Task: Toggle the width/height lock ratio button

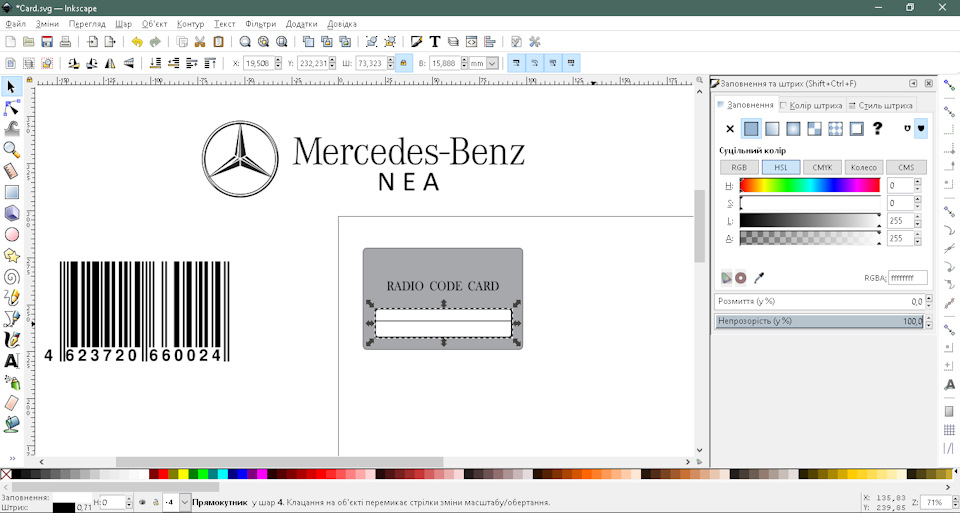Action: tap(403, 63)
